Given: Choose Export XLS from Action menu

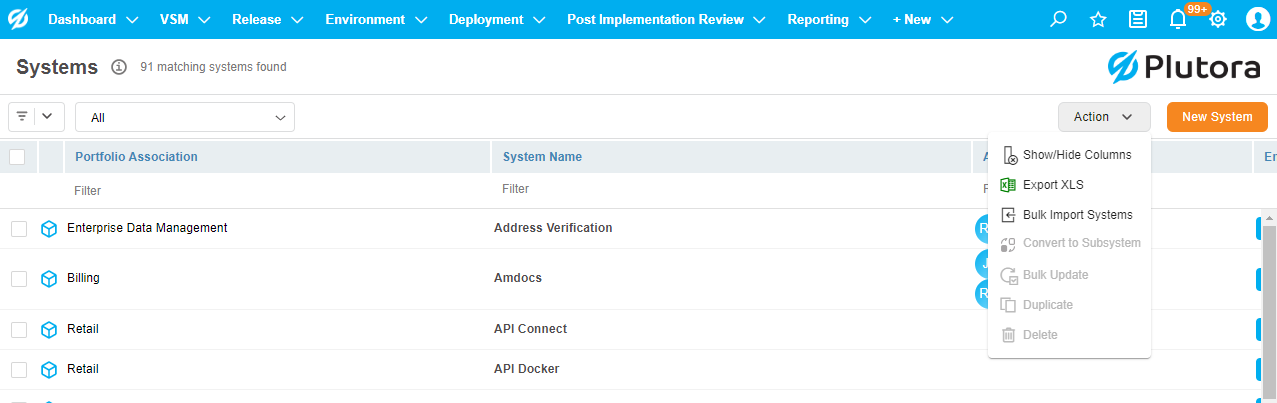Looking at the screenshot, I should tap(1053, 185).
